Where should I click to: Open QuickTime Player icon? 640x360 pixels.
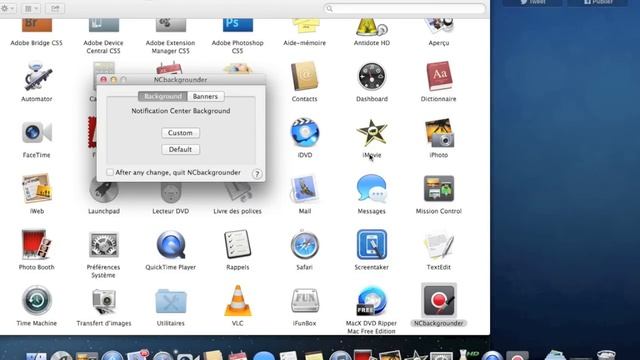pos(171,244)
